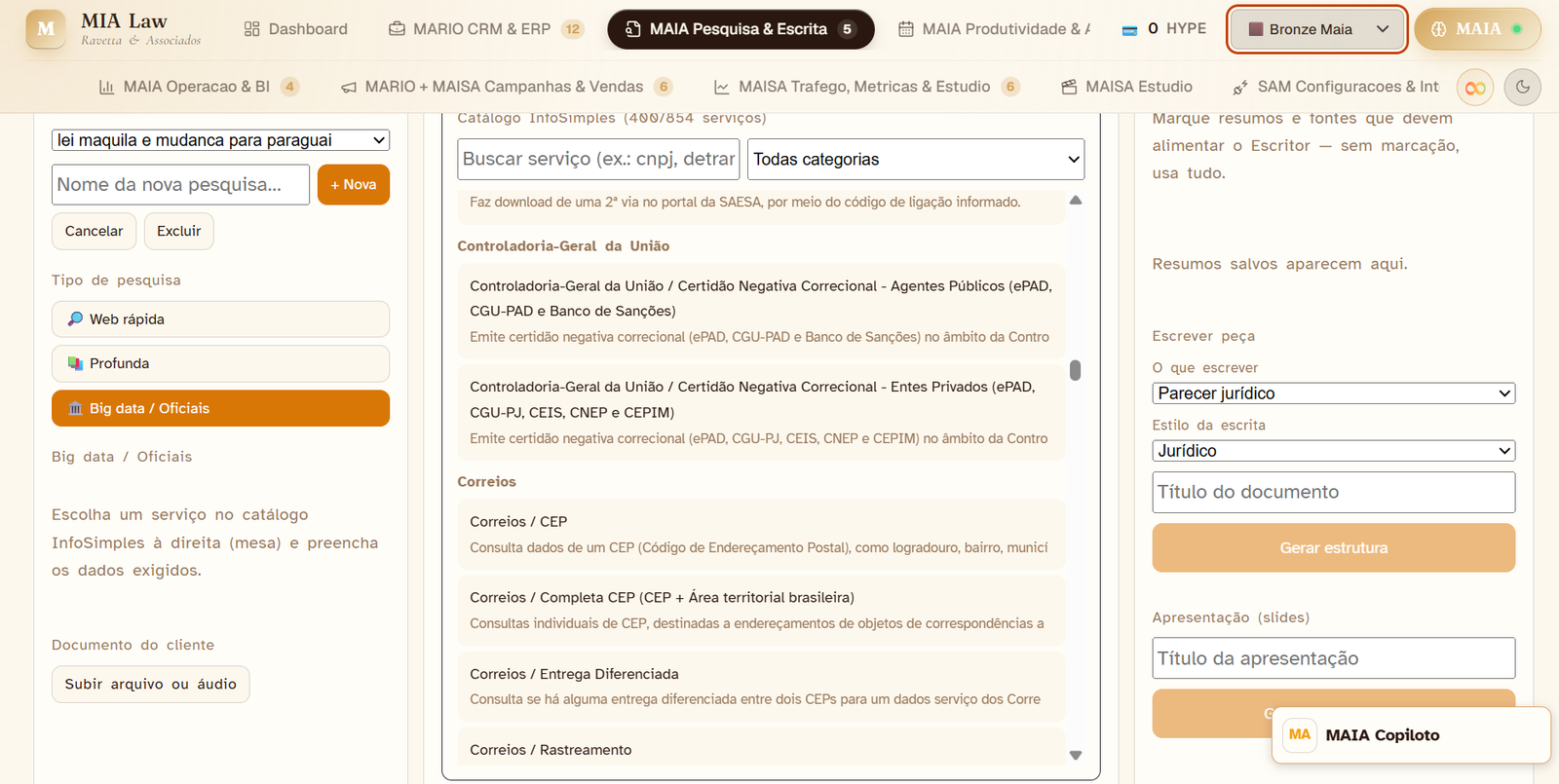Click the Web rápida magnifier icon
The height and width of the screenshot is (784, 1559).
click(75, 318)
